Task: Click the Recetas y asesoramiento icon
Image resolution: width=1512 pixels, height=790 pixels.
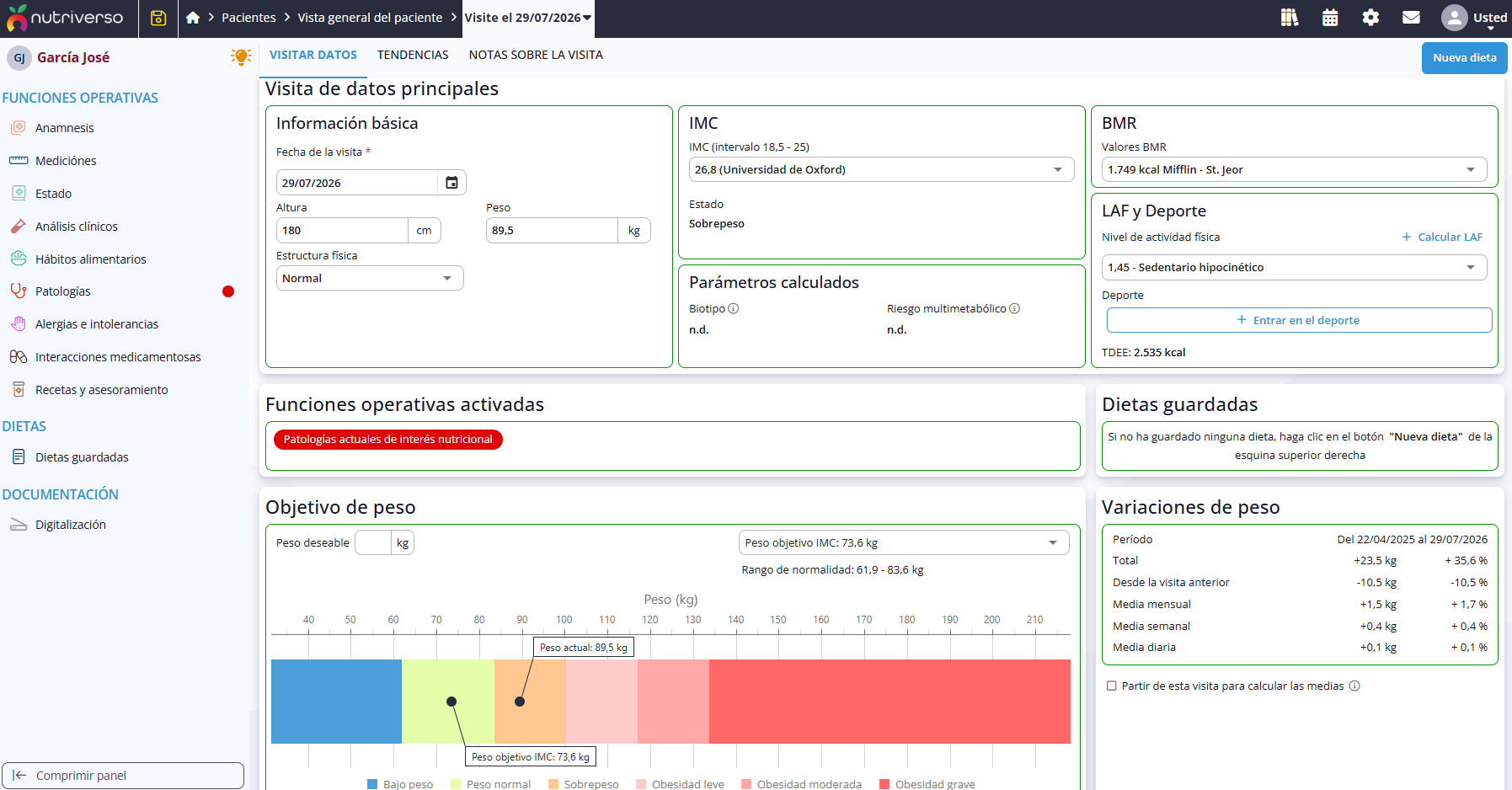Action: tap(19, 389)
